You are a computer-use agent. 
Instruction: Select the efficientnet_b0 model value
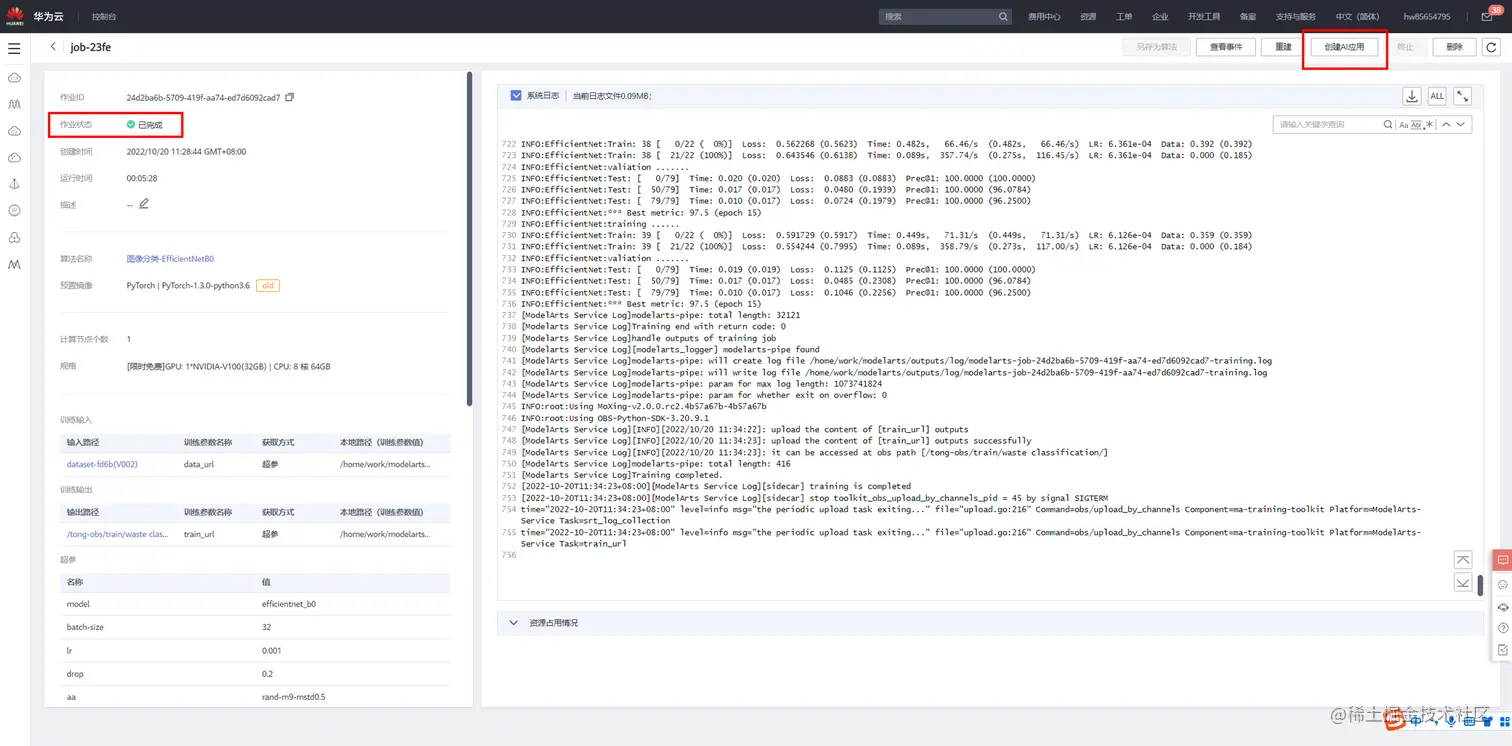[287, 604]
